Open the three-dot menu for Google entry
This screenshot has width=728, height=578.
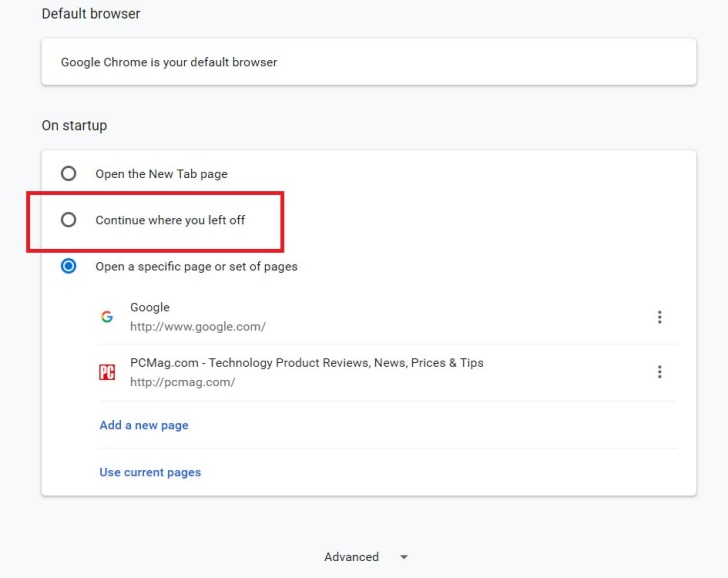[x=659, y=317]
